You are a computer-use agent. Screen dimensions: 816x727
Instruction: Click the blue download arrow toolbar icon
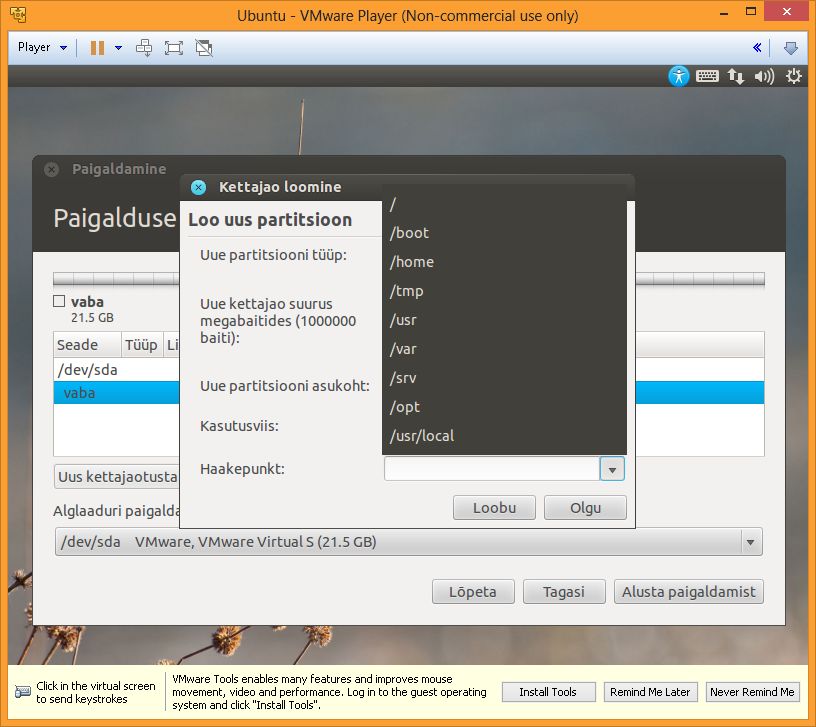point(790,48)
